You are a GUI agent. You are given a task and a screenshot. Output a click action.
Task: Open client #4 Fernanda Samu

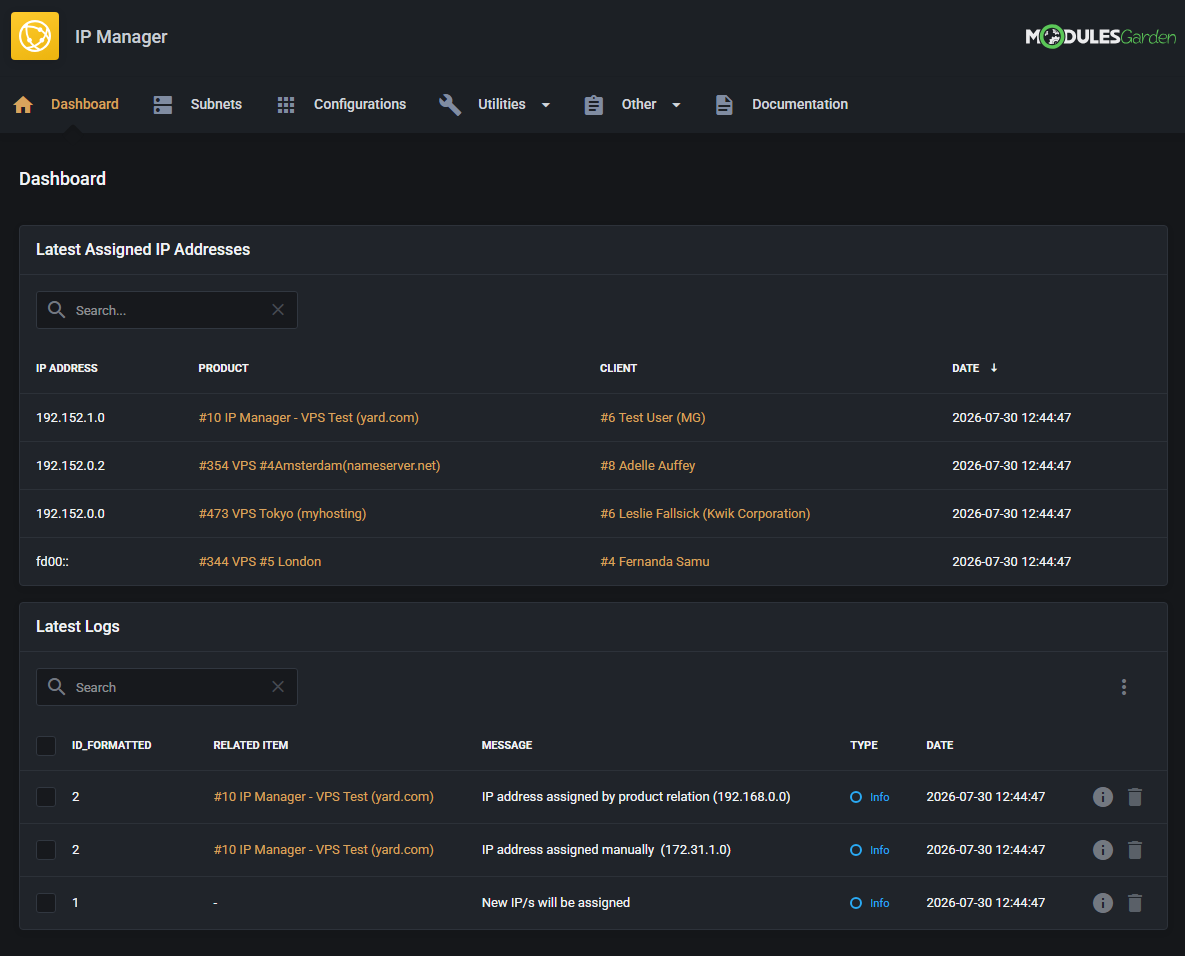[x=654, y=562]
